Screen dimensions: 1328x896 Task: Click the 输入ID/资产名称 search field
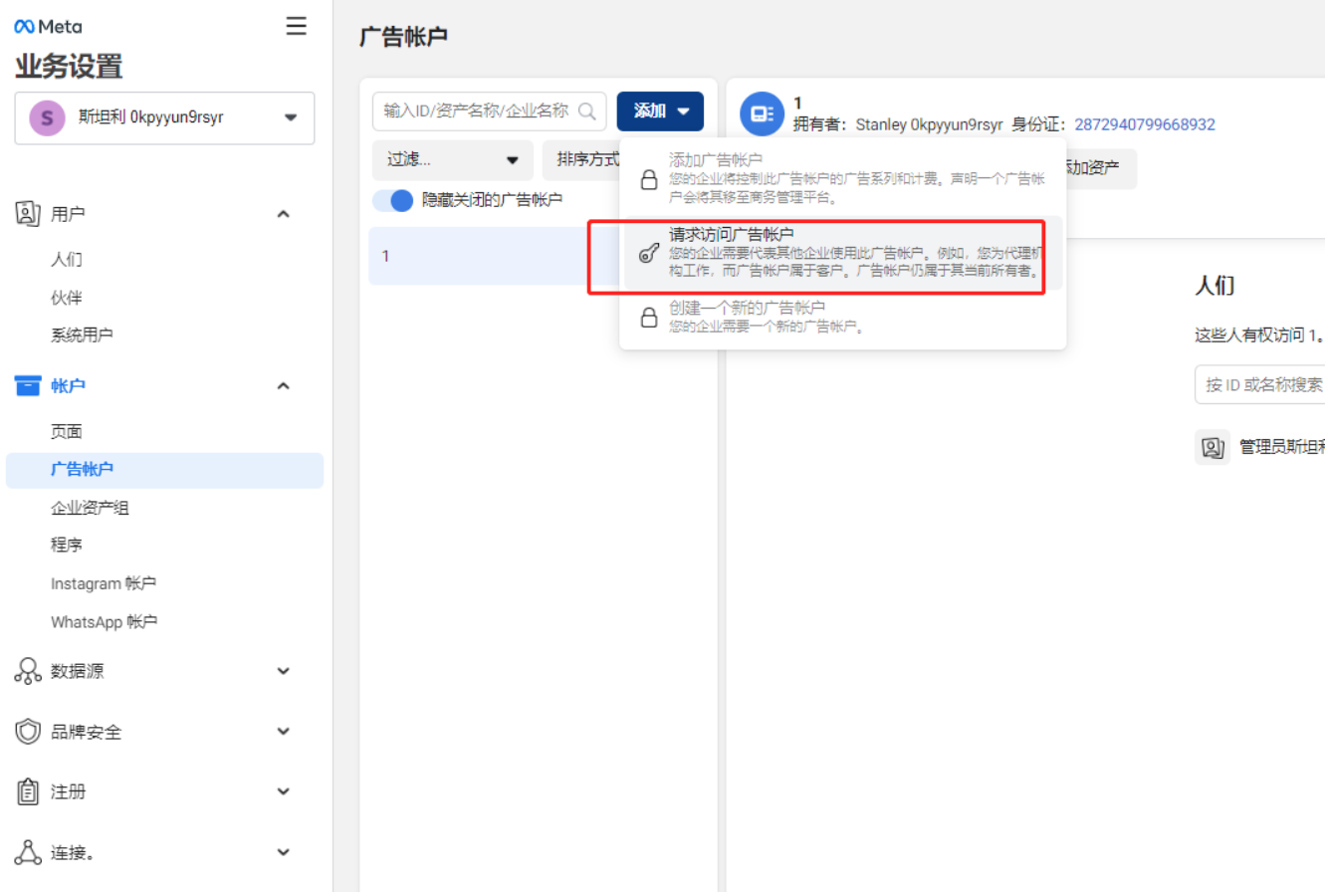476,111
